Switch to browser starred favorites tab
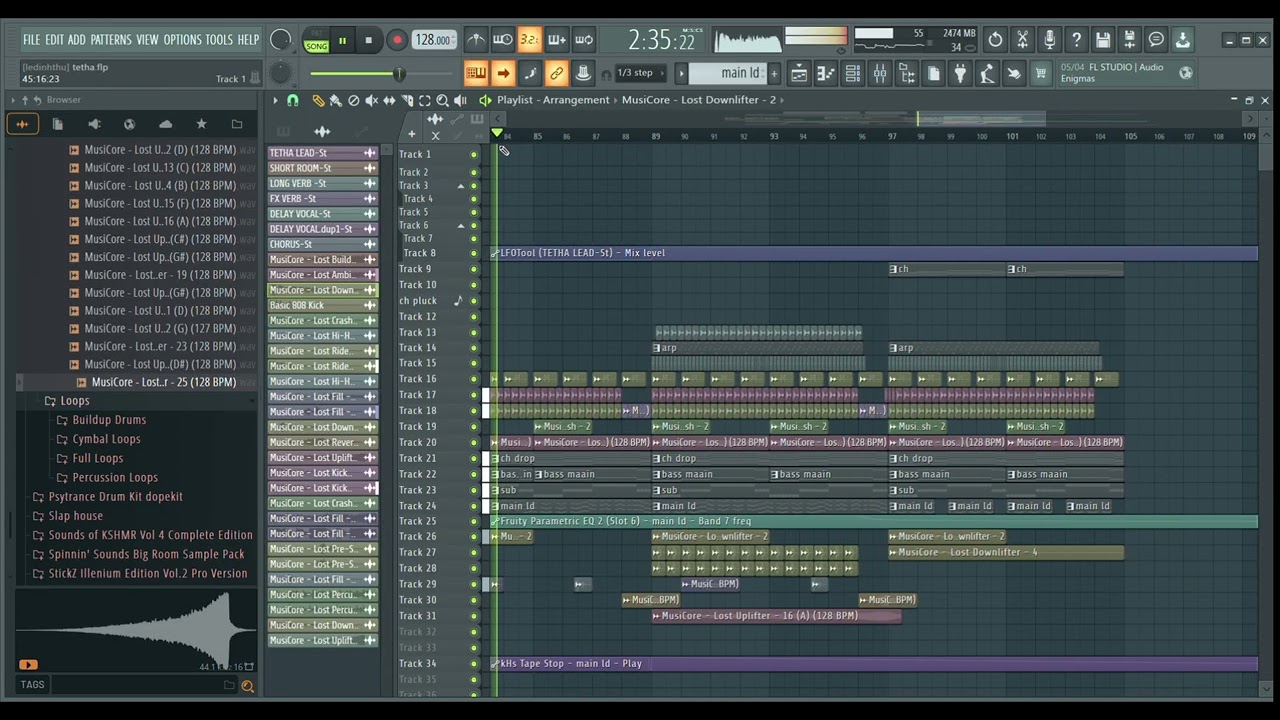 click(201, 124)
